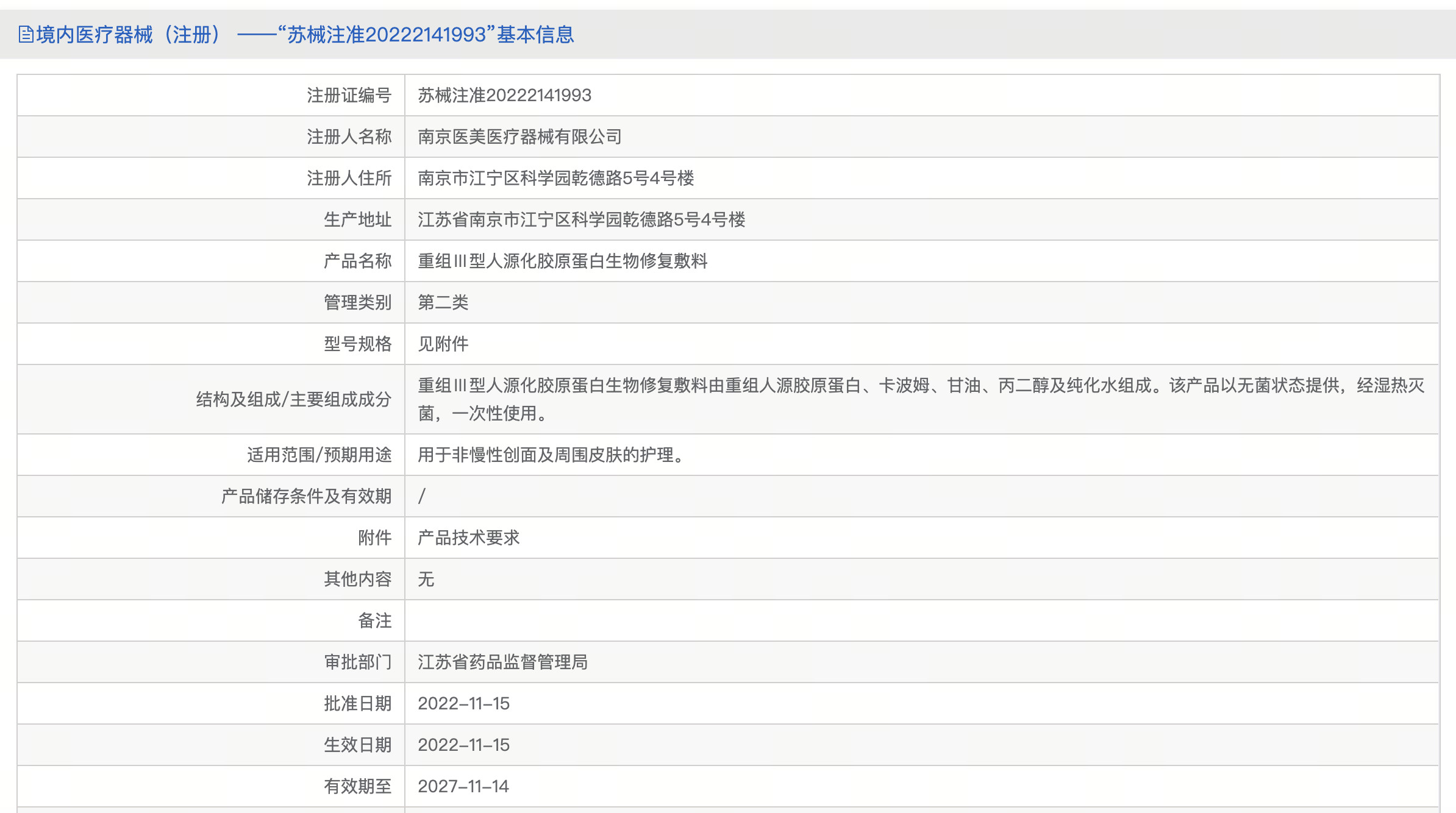Image resolution: width=1456 pixels, height=813 pixels.
Task: Click the 生产地址 label
Action: tap(357, 220)
